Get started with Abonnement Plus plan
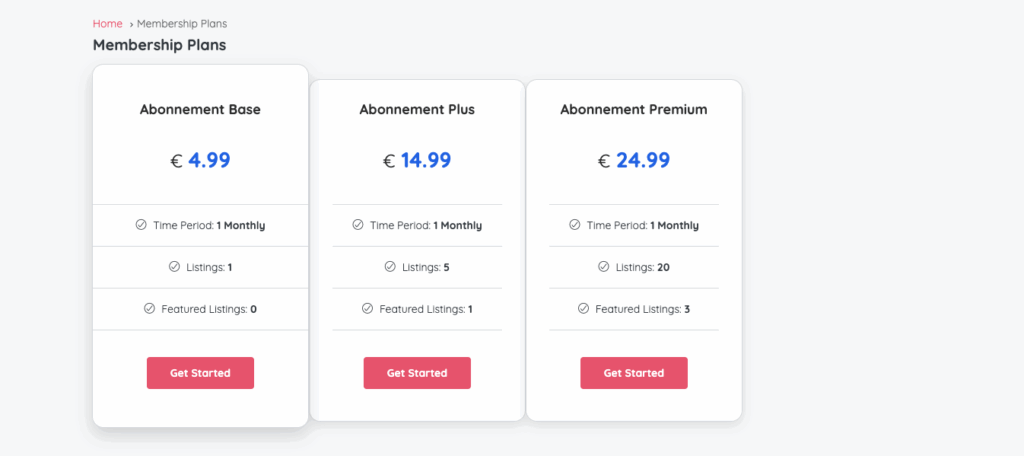Screen dimensions: 1024x456 pos(417,373)
